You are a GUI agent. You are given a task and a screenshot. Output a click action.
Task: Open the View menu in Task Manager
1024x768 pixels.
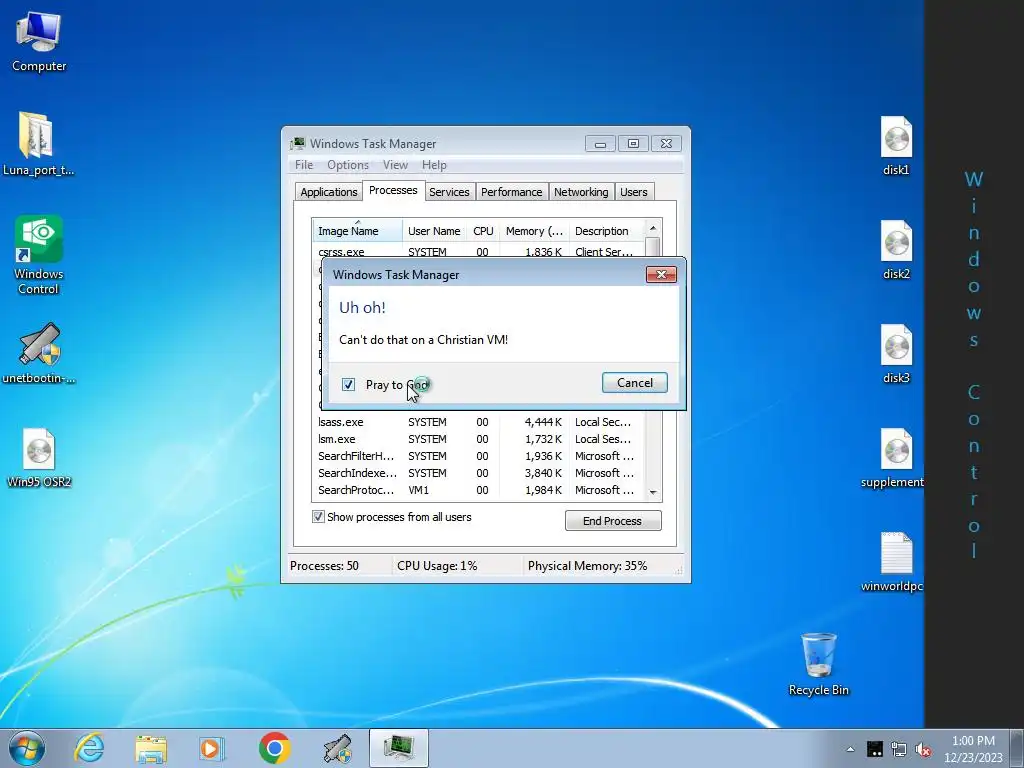tap(395, 165)
